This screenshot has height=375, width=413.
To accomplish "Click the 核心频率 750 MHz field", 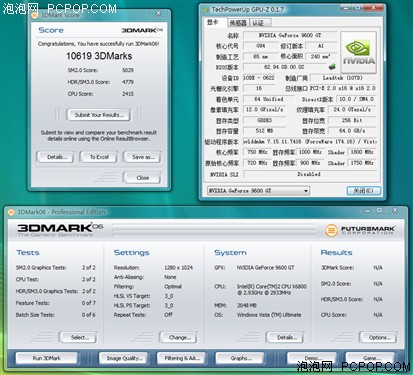I will (256, 152).
